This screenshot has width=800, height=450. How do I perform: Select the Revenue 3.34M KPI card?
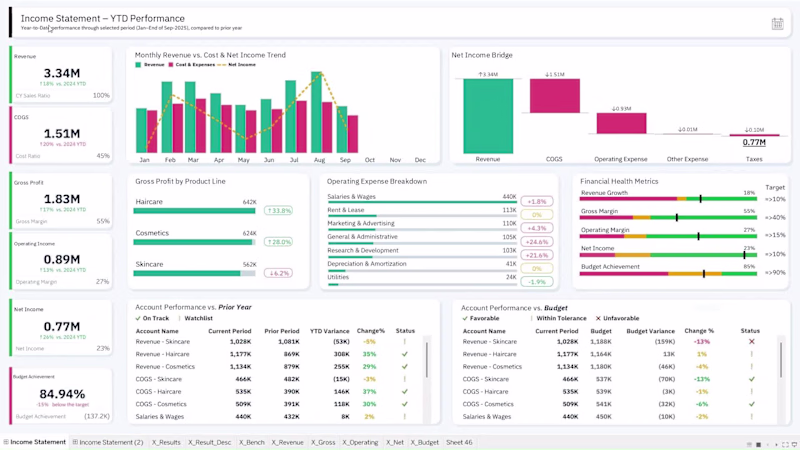[x=61, y=75]
